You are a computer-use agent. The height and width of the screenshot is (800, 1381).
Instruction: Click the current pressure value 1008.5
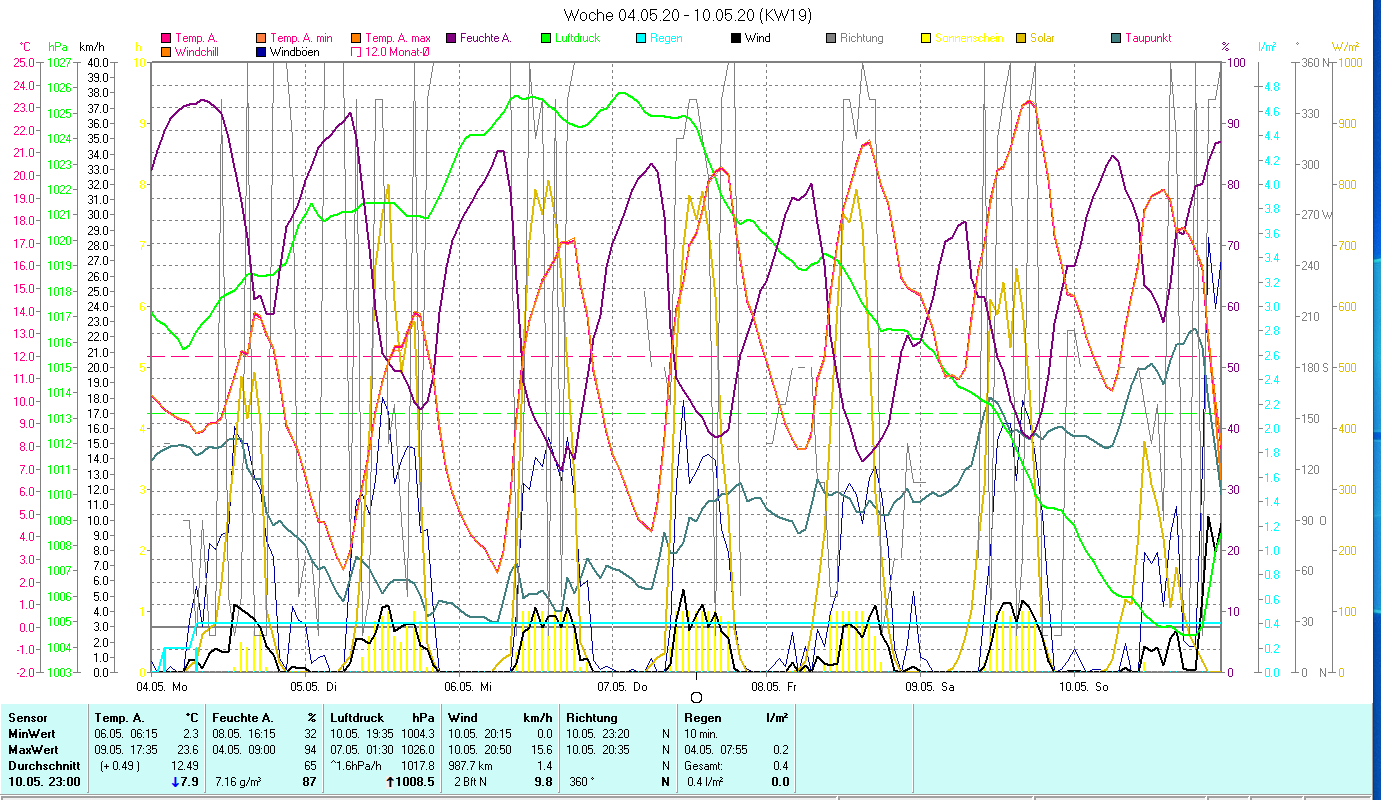(x=416, y=782)
